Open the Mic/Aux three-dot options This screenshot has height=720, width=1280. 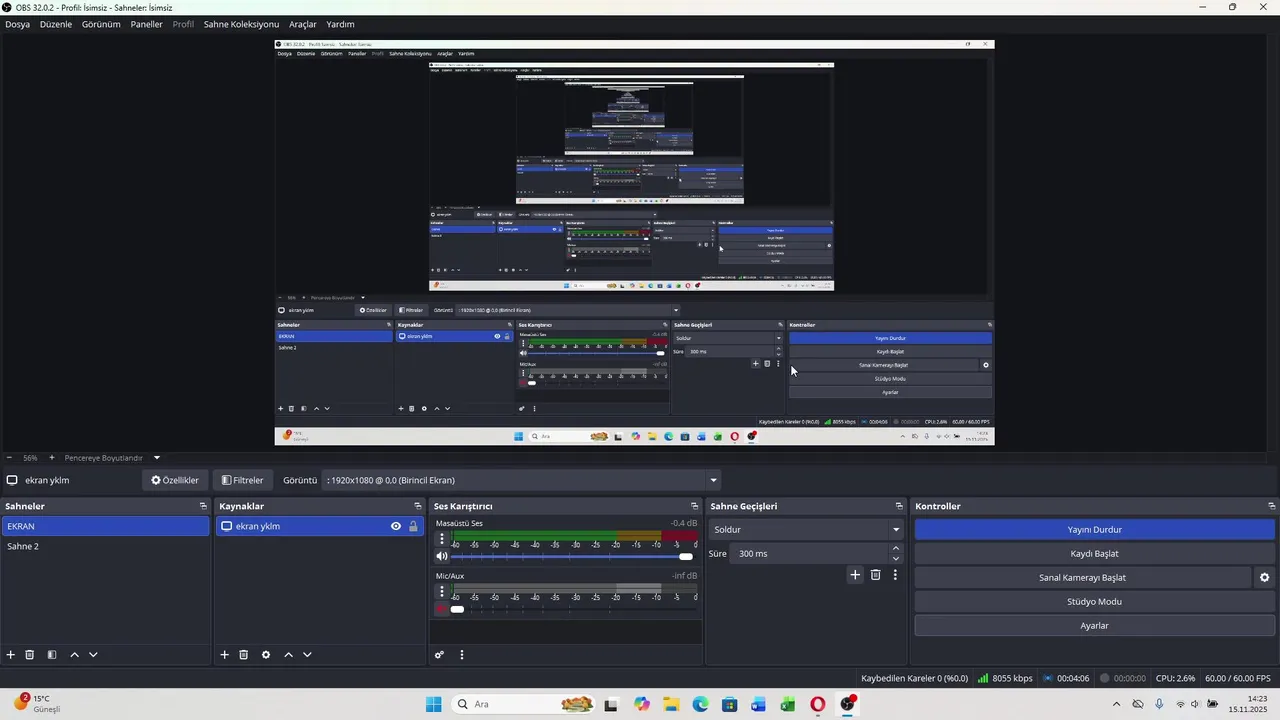coord(442,592)
